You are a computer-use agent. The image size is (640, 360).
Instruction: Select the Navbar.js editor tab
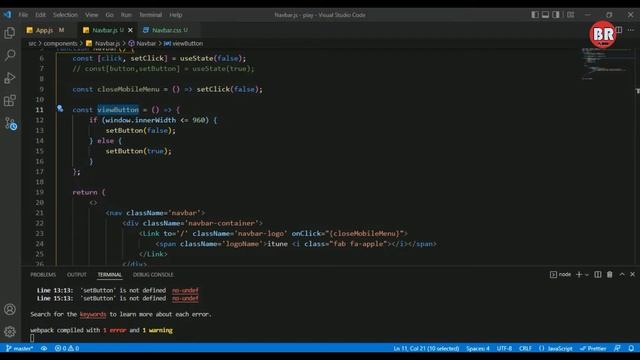pyautogui.click(x=104, y=30)
